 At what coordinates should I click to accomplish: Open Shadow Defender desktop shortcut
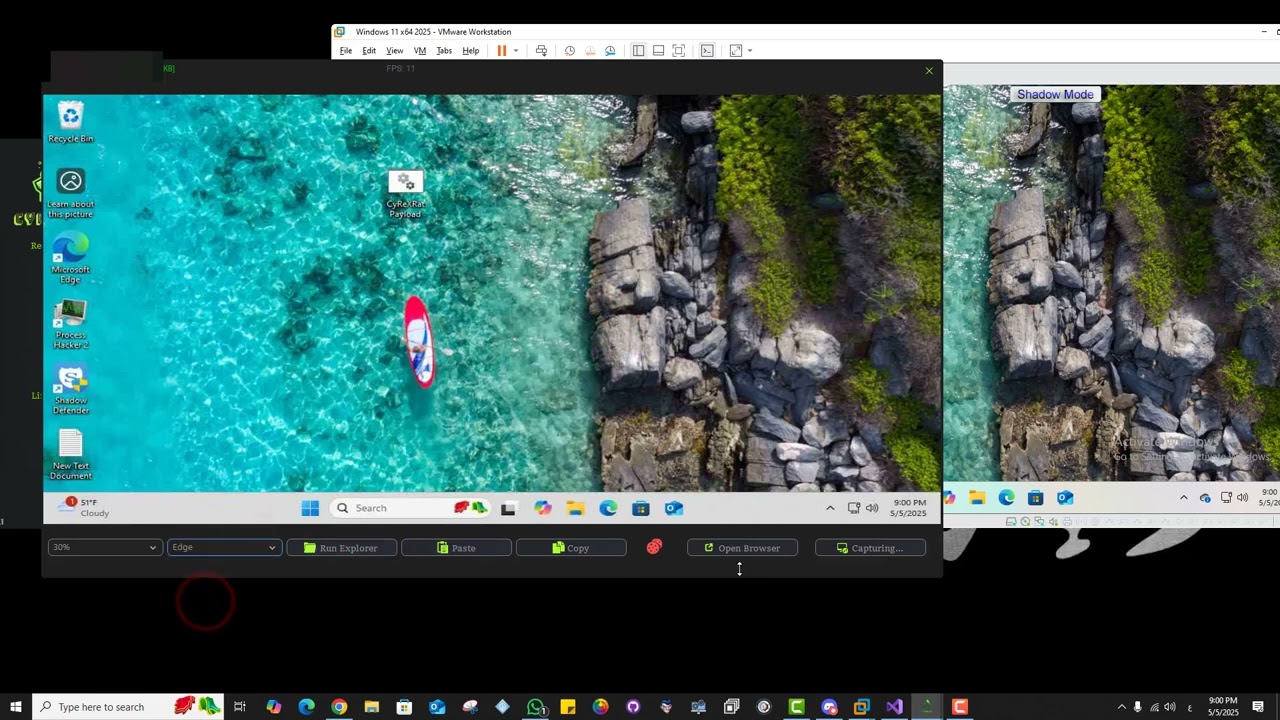coord(70,390)
